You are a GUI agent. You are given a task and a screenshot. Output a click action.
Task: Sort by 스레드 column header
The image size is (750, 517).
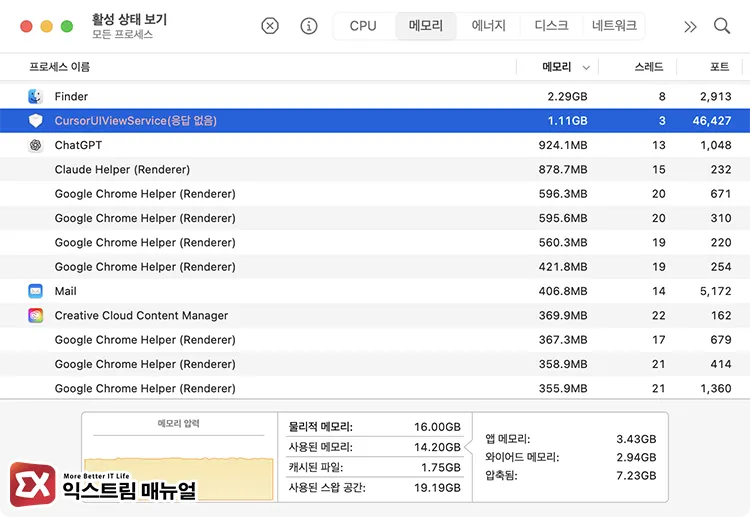click(x=649, y=67)
